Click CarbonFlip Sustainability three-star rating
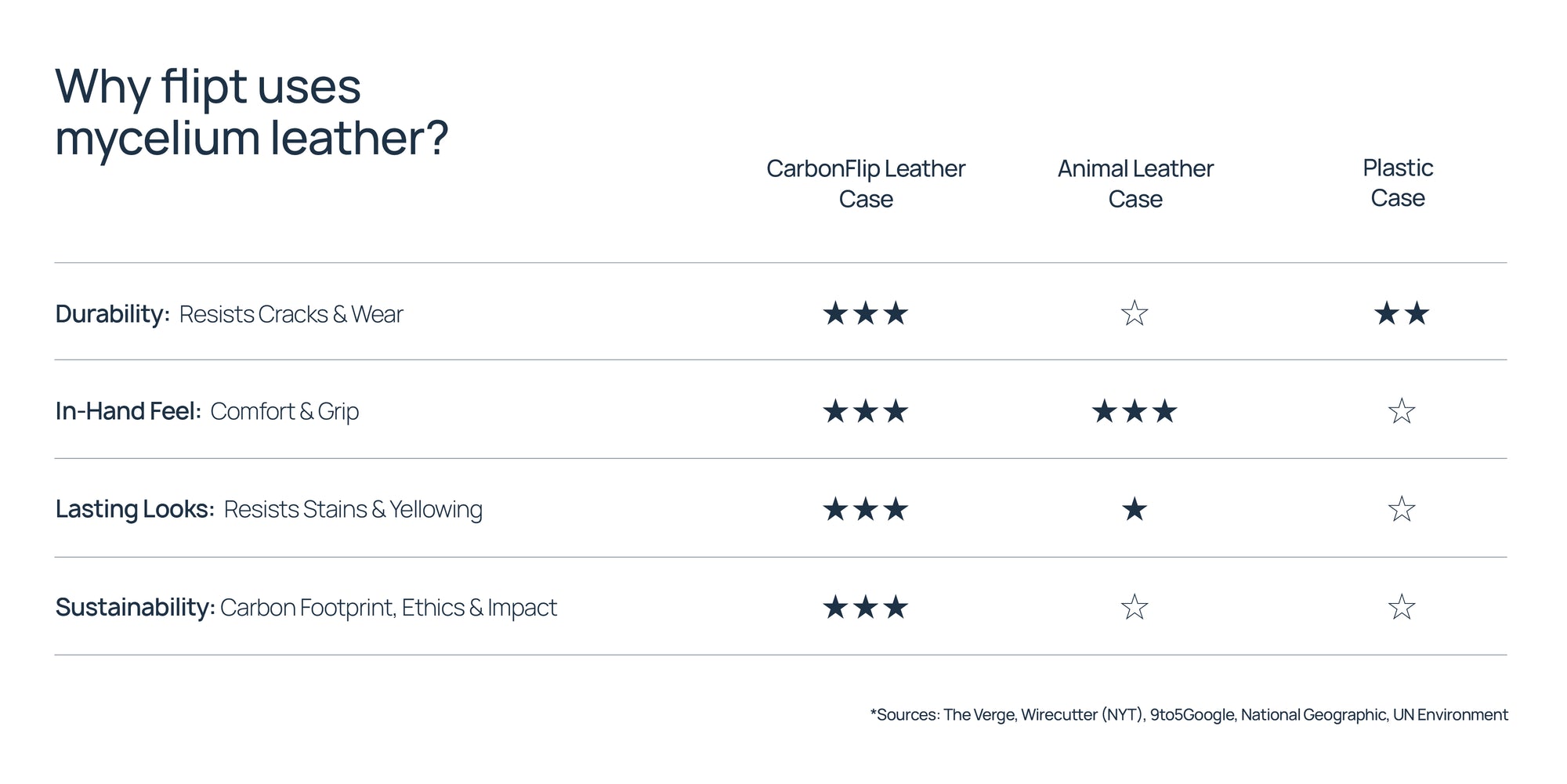1567x784 pixels. coord(865,607)
